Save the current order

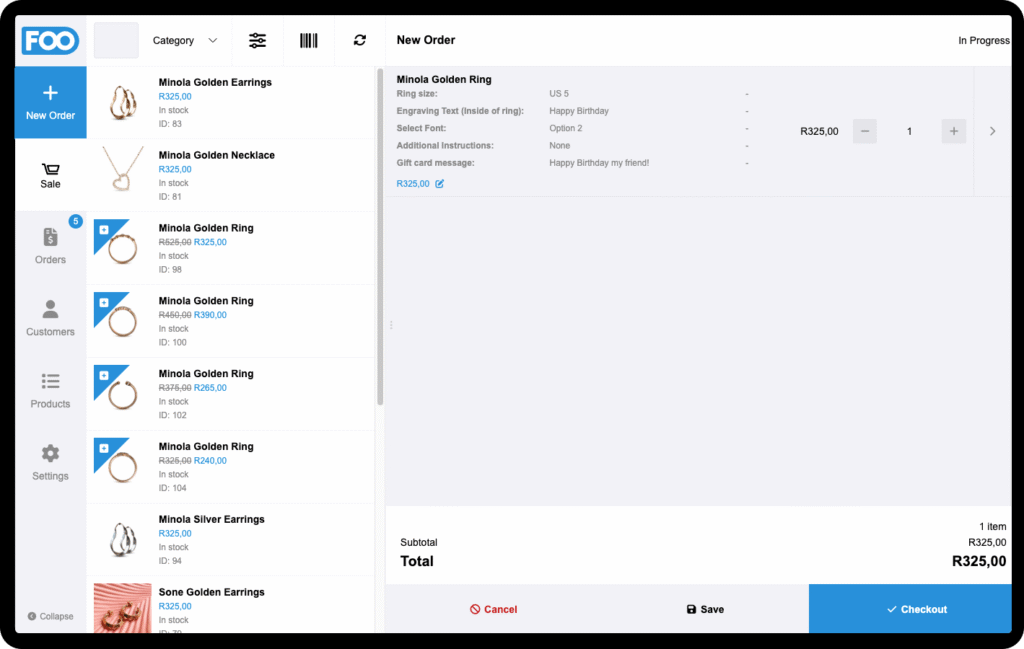tap(705, 609)
